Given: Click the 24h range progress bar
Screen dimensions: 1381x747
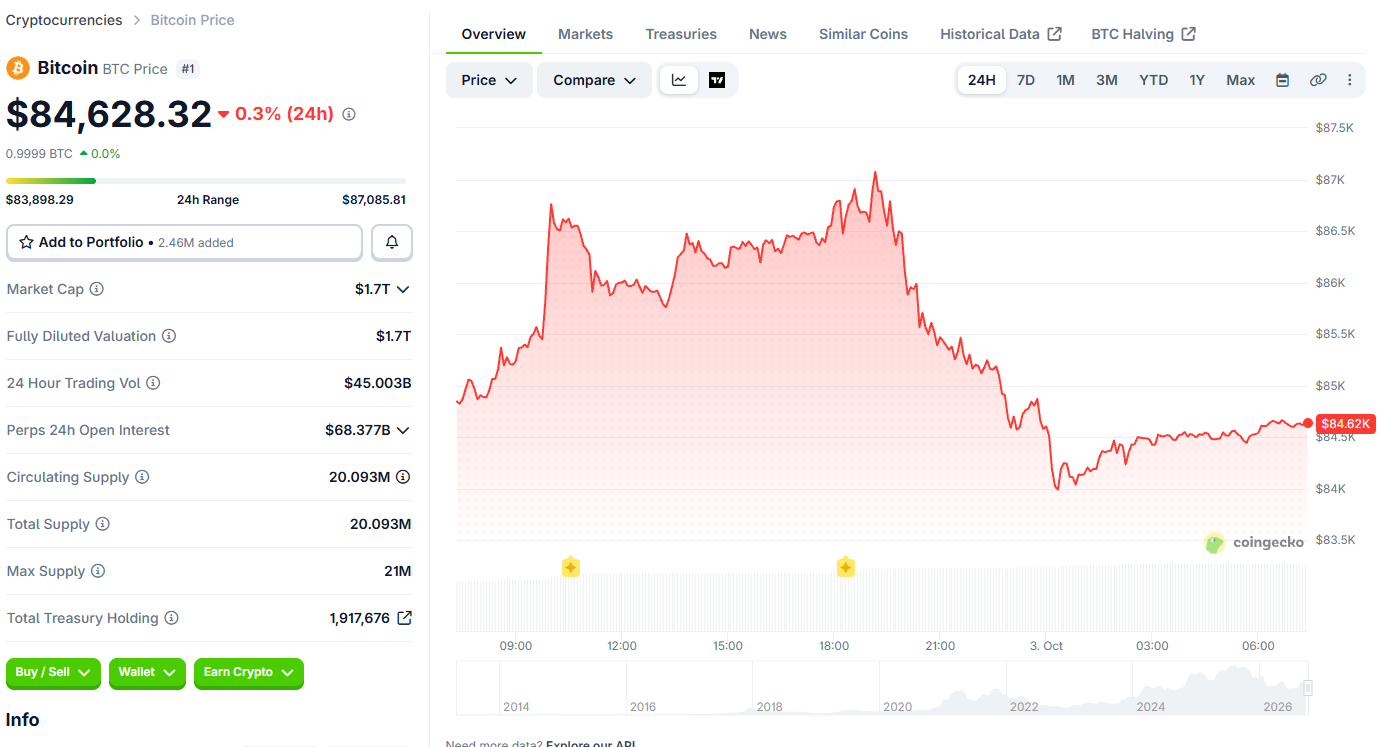Looking at the screenshot, I should coord(206,181).
